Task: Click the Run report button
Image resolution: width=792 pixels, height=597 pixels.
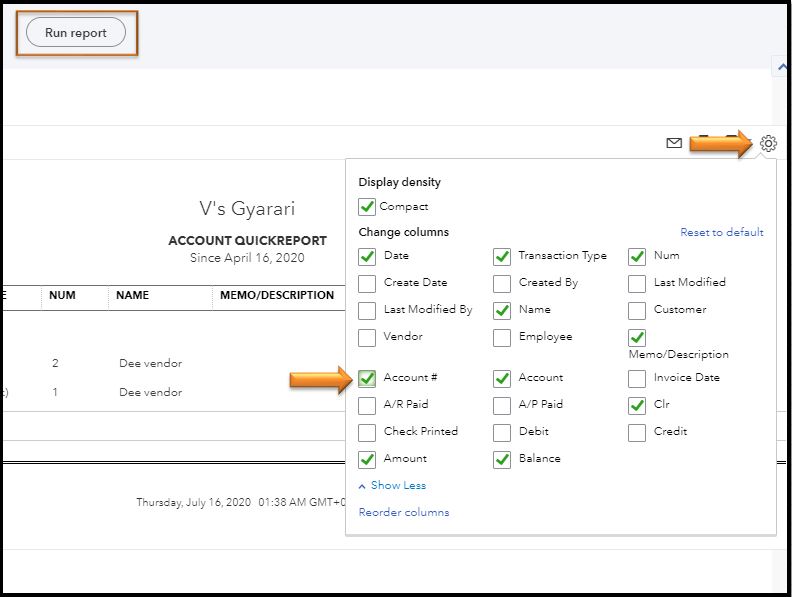Action: point(76,33)
